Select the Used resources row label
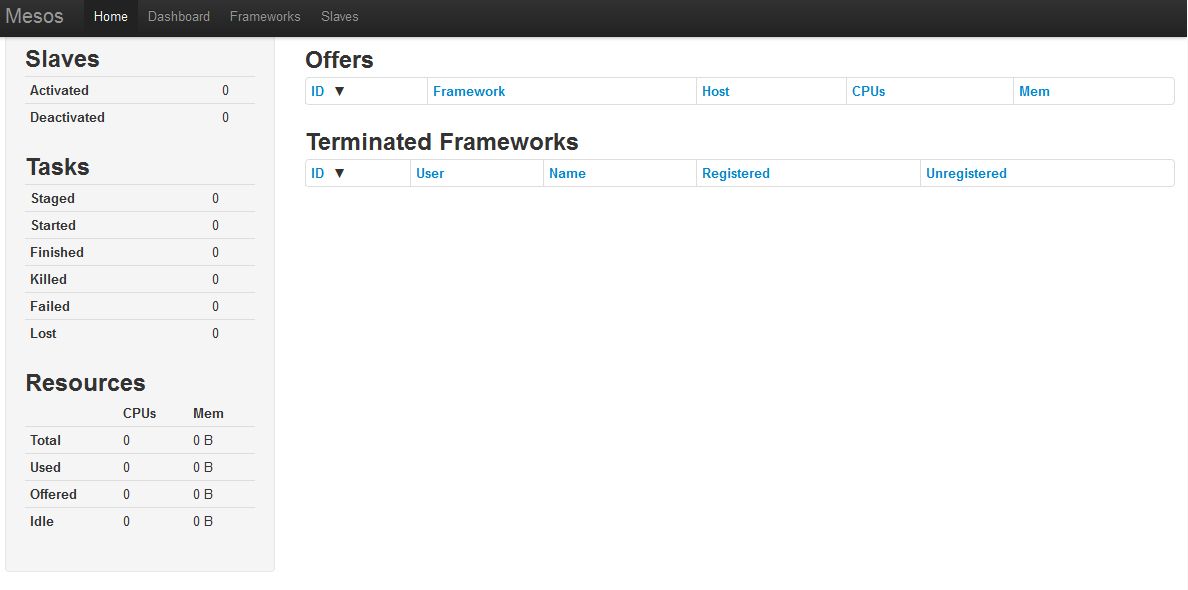Viewport: 1188px width, 590px height. tap(45, 467)
